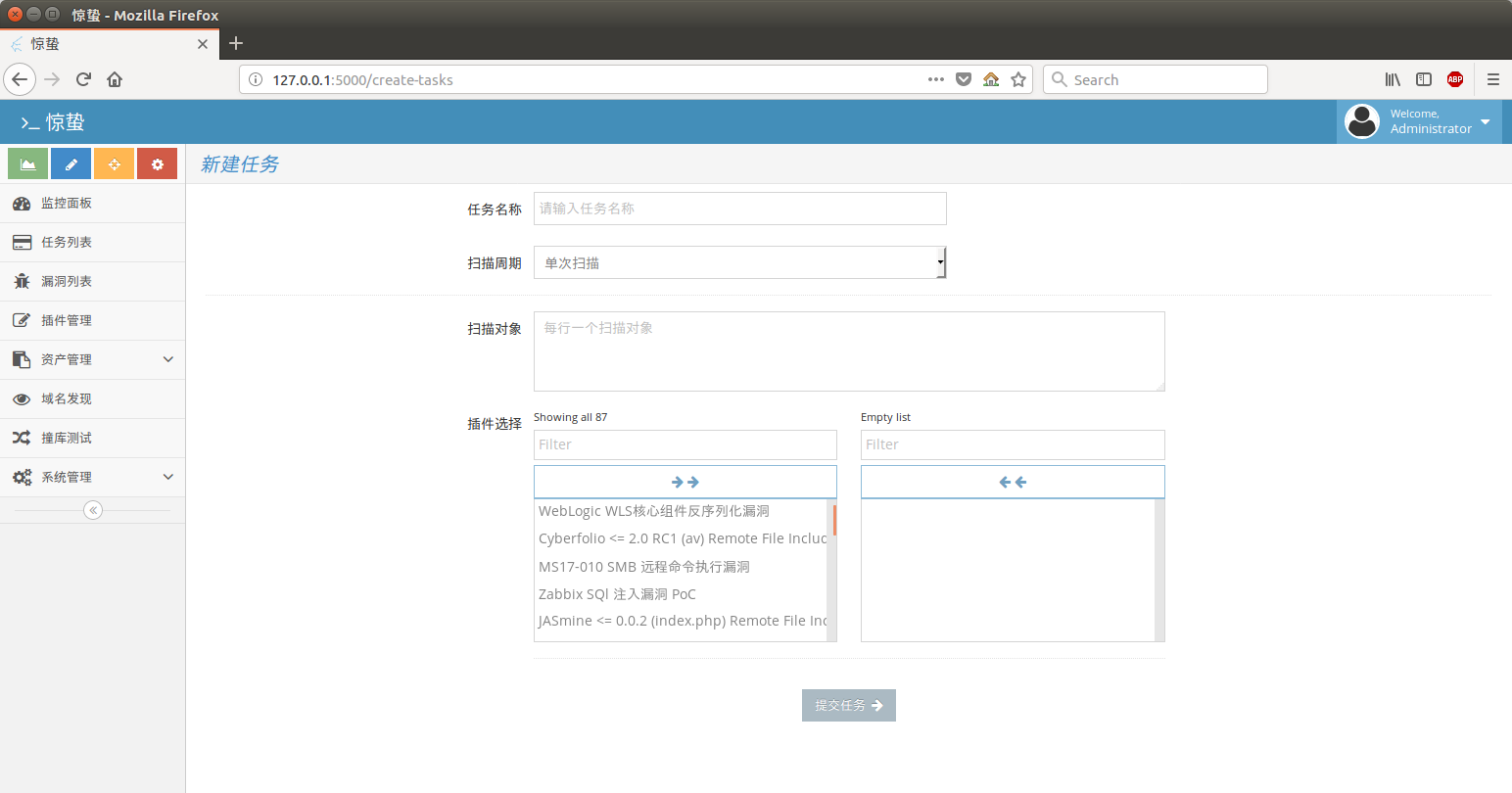Select the blue pencil edit icon
This screenshot has width=1512, height=793.
71,163
